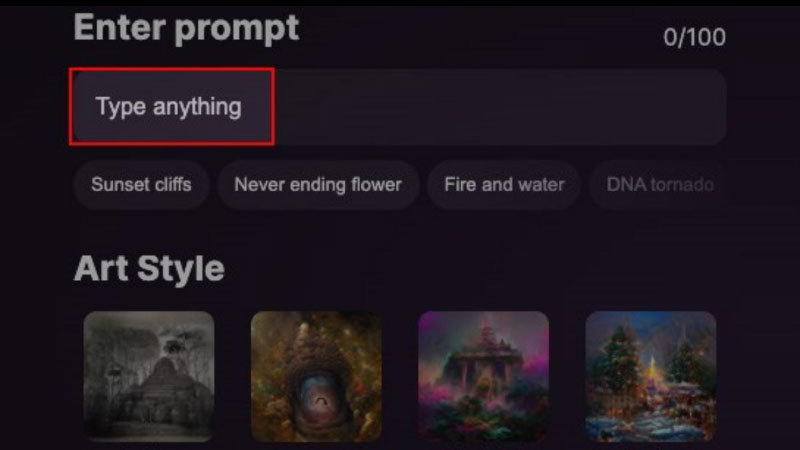Click the 0/100 character counter
The height and width of the screenshot is (450, 800).
(694, 37)
